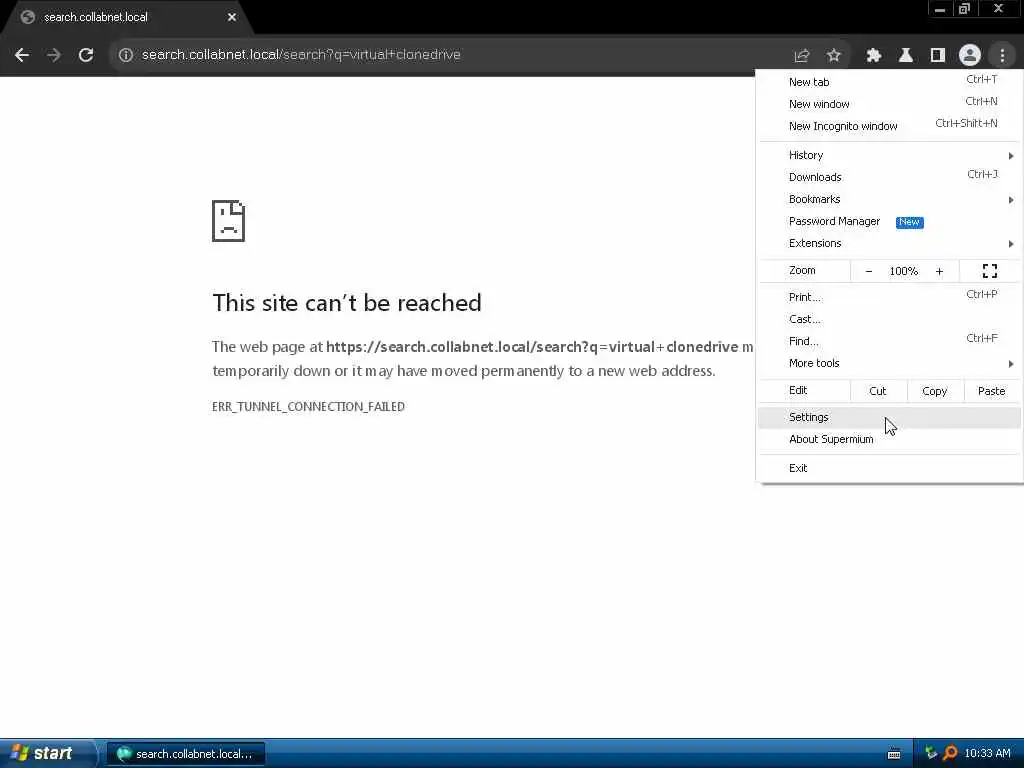Close the search.collabnet.local tab
The width and height of the screenshot is (1024, 768).
click(x=232, y=17)
